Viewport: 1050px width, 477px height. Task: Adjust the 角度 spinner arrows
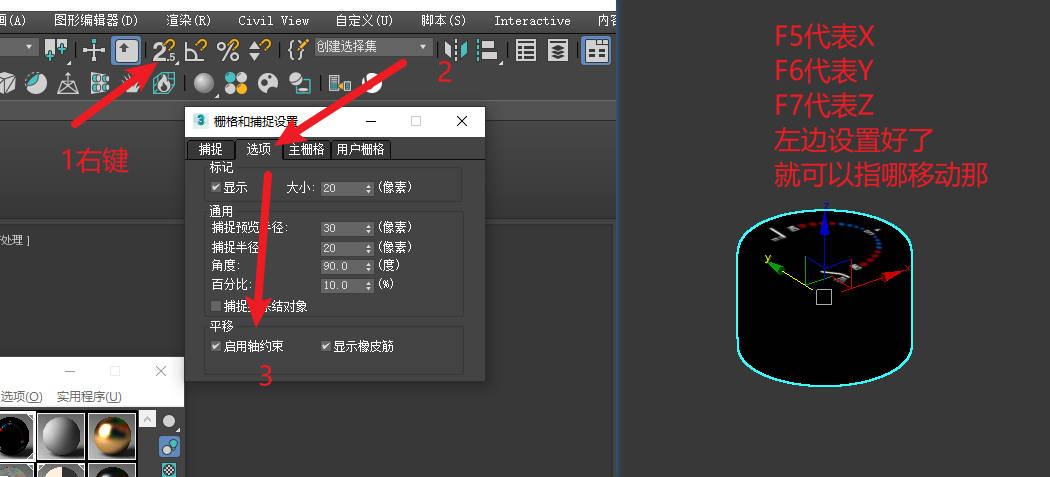tap(368, 267)
